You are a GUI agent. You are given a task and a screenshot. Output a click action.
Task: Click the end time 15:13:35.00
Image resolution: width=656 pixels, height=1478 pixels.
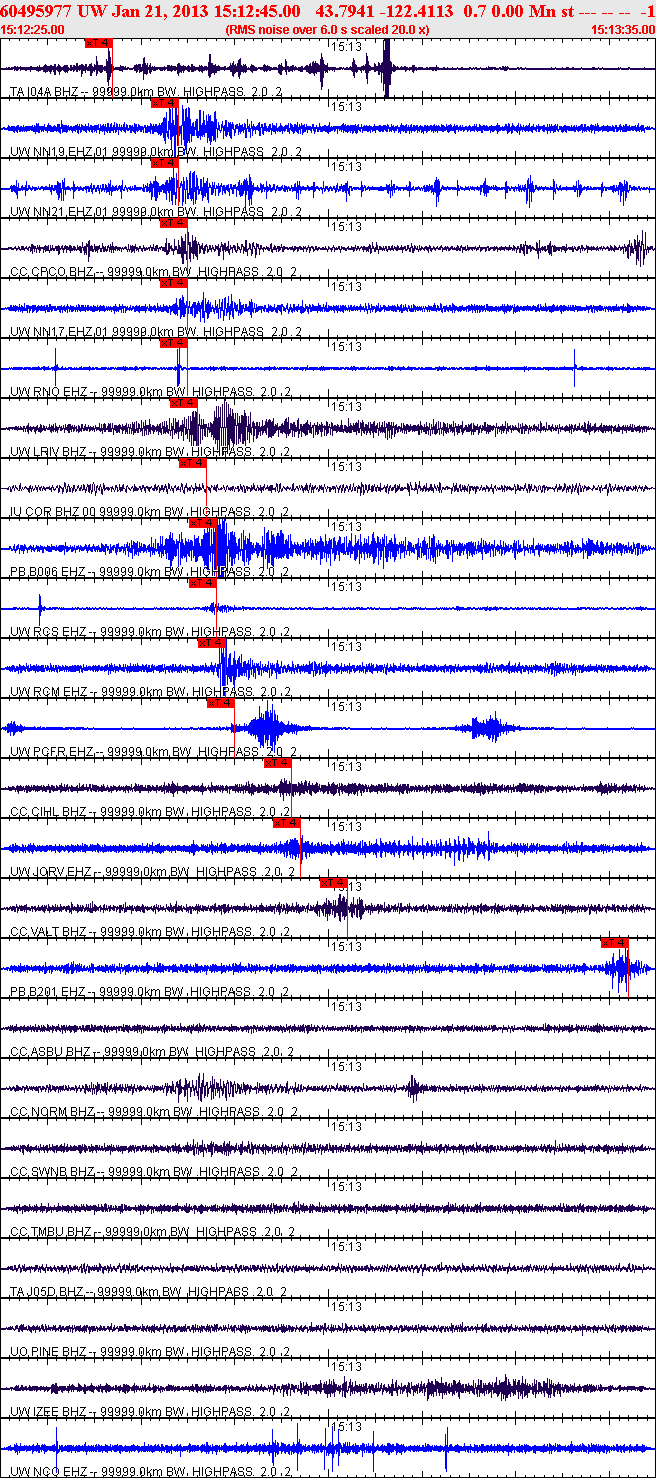point(623,30)
